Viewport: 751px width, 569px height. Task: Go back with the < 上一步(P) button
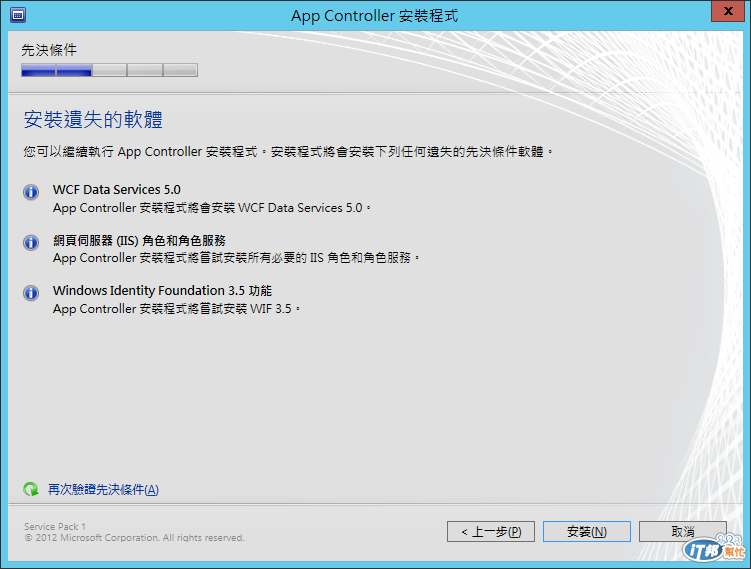(x=491, y=532)
